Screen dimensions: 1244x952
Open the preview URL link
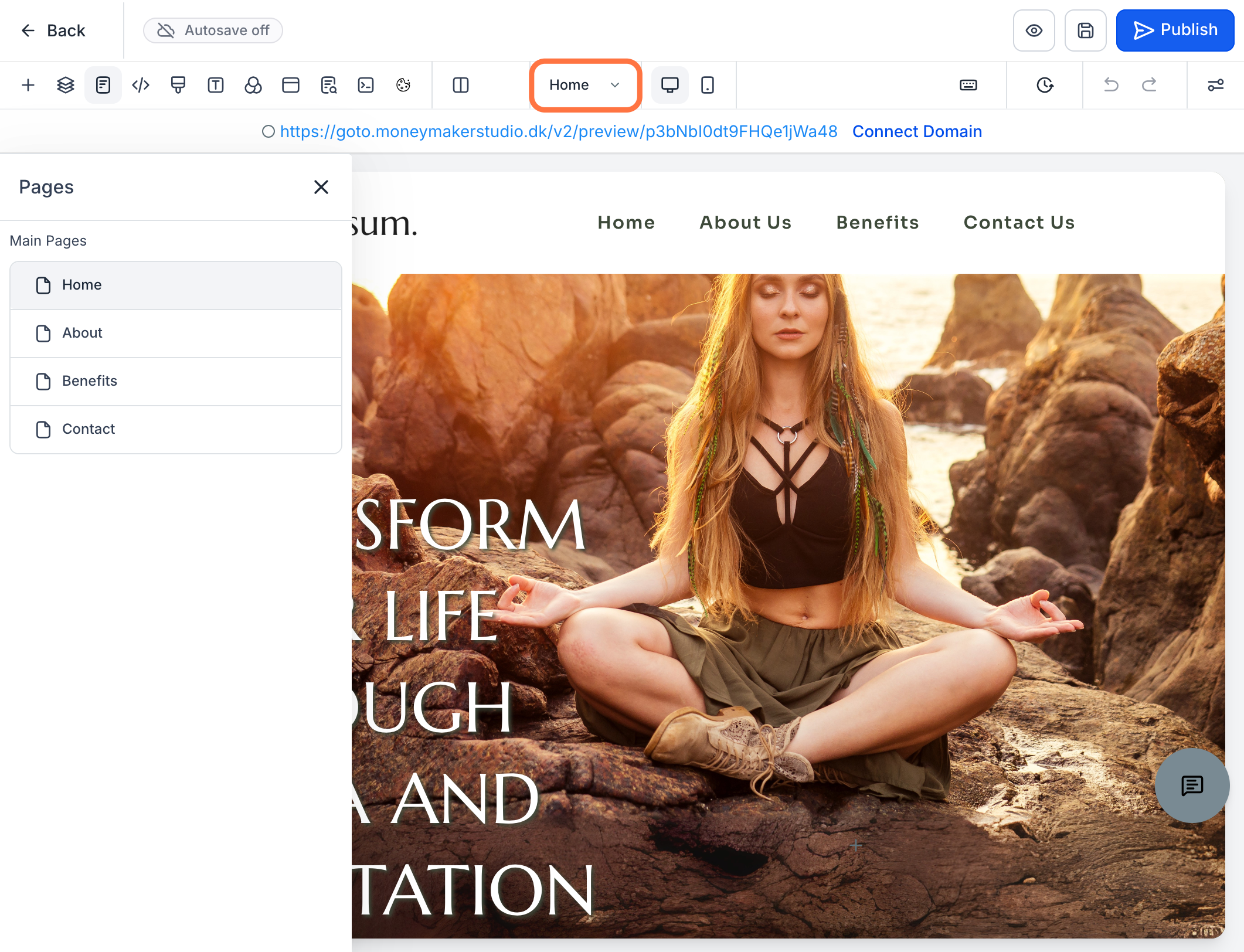point(558,131)
